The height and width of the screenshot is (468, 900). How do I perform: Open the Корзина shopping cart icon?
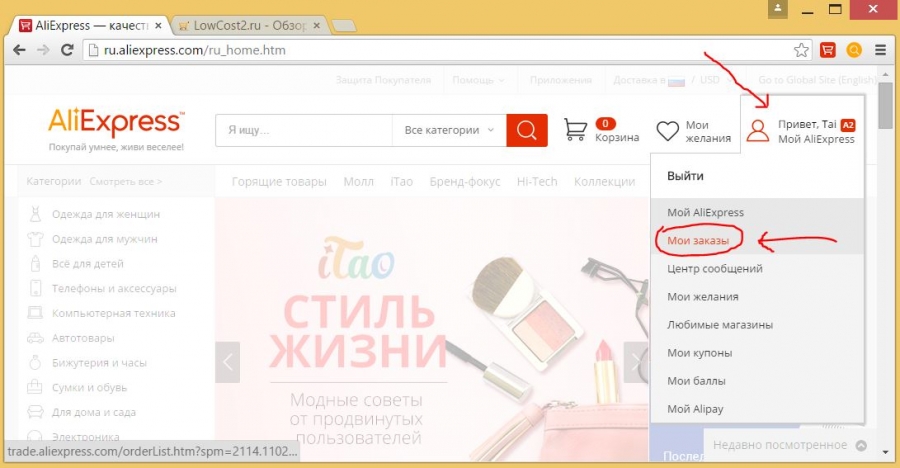click(x=575, y=130)
